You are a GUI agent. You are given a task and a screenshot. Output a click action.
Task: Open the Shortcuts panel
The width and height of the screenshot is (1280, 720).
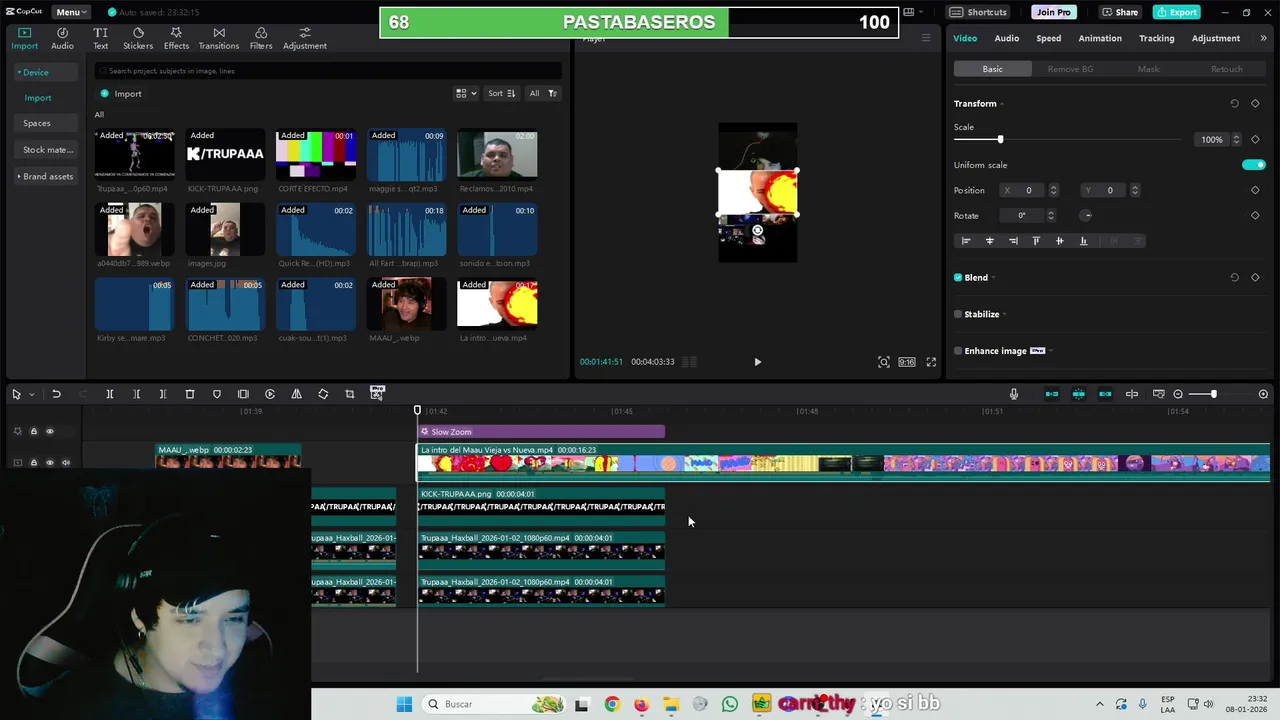tap(978, 12)
